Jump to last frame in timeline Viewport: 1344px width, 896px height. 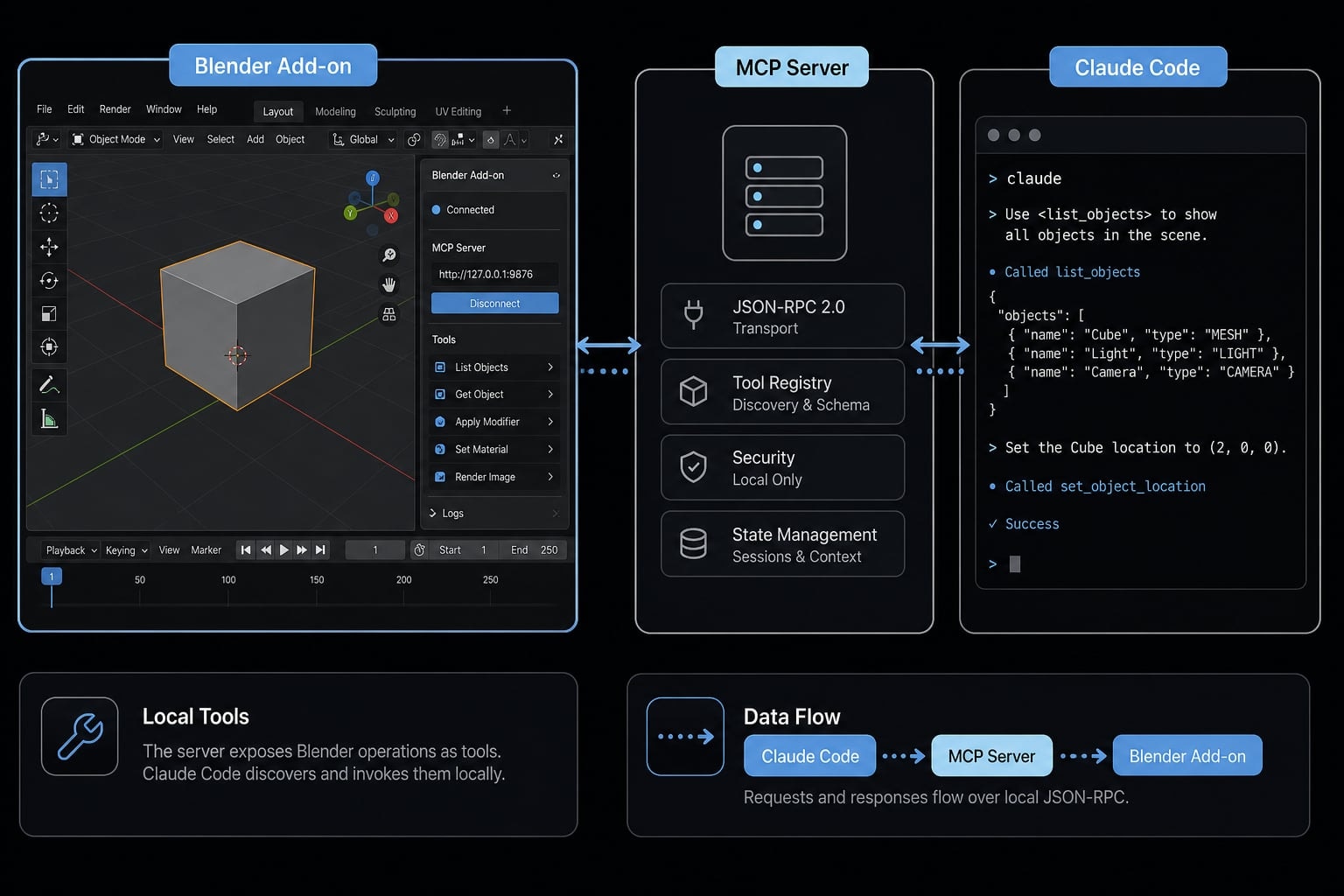point(321,550)
